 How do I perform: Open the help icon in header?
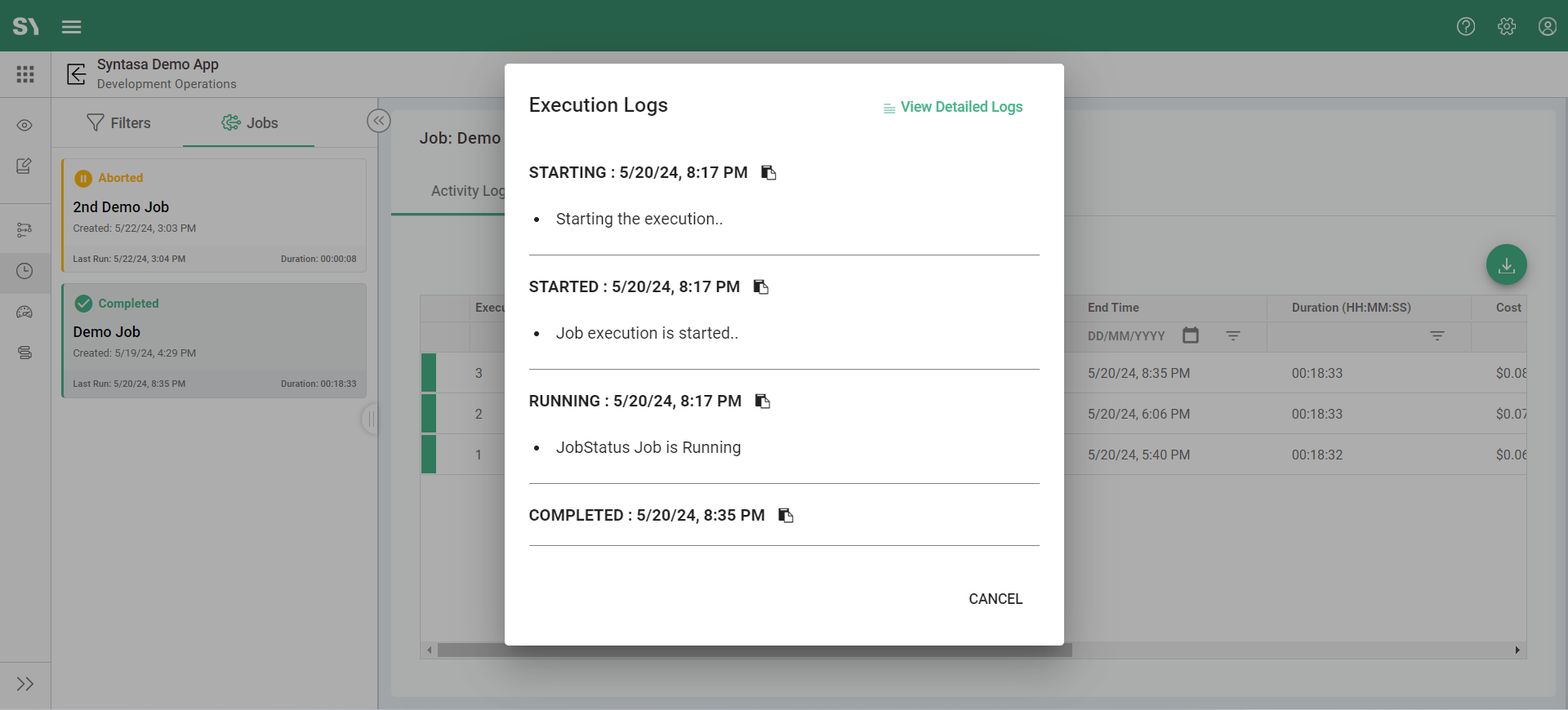[1466, 26]
